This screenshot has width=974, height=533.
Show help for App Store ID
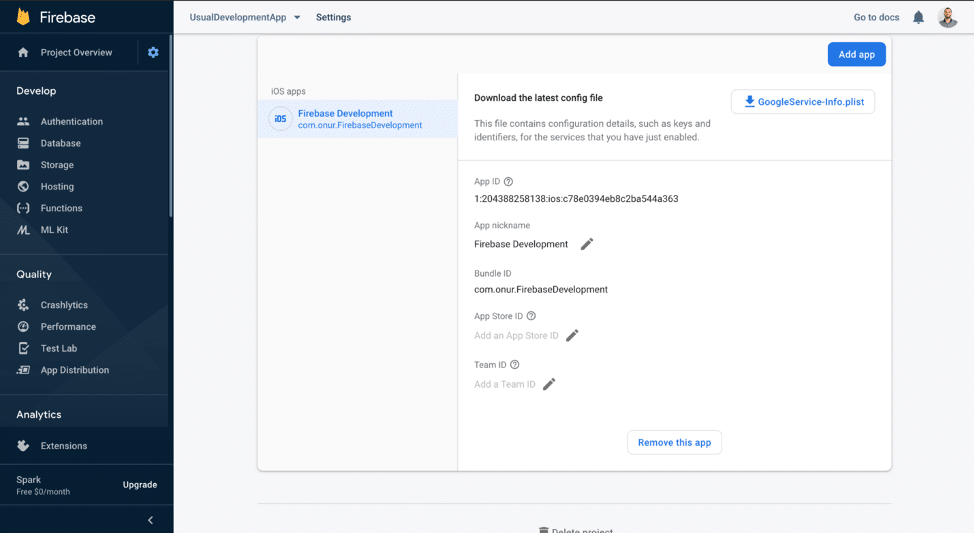coord(530,316)
